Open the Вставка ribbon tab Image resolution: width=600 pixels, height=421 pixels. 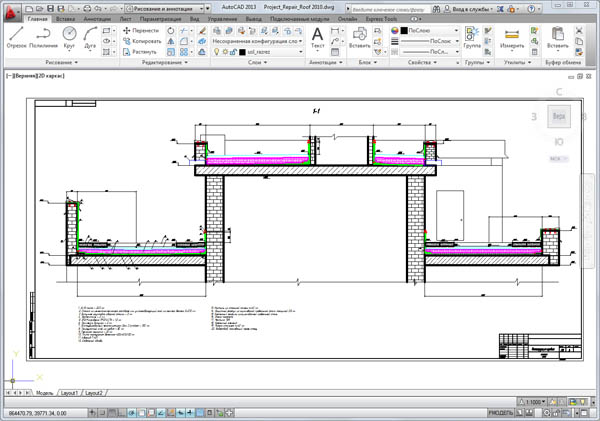click(65, 18)
